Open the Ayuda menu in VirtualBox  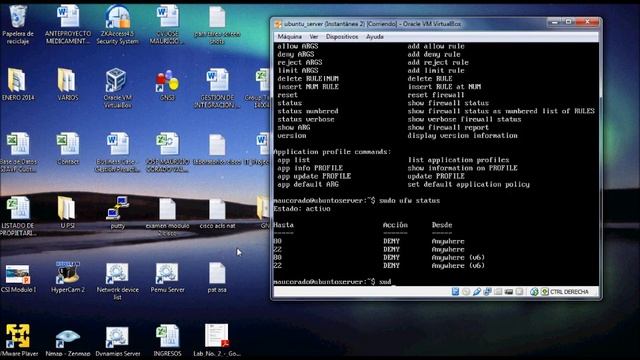click(x=374, y=37)
